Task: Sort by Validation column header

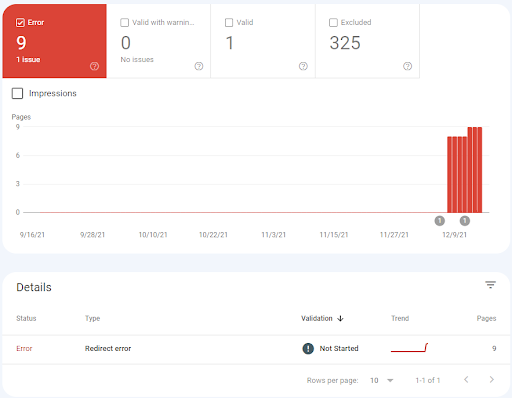Action: point(317,318)
